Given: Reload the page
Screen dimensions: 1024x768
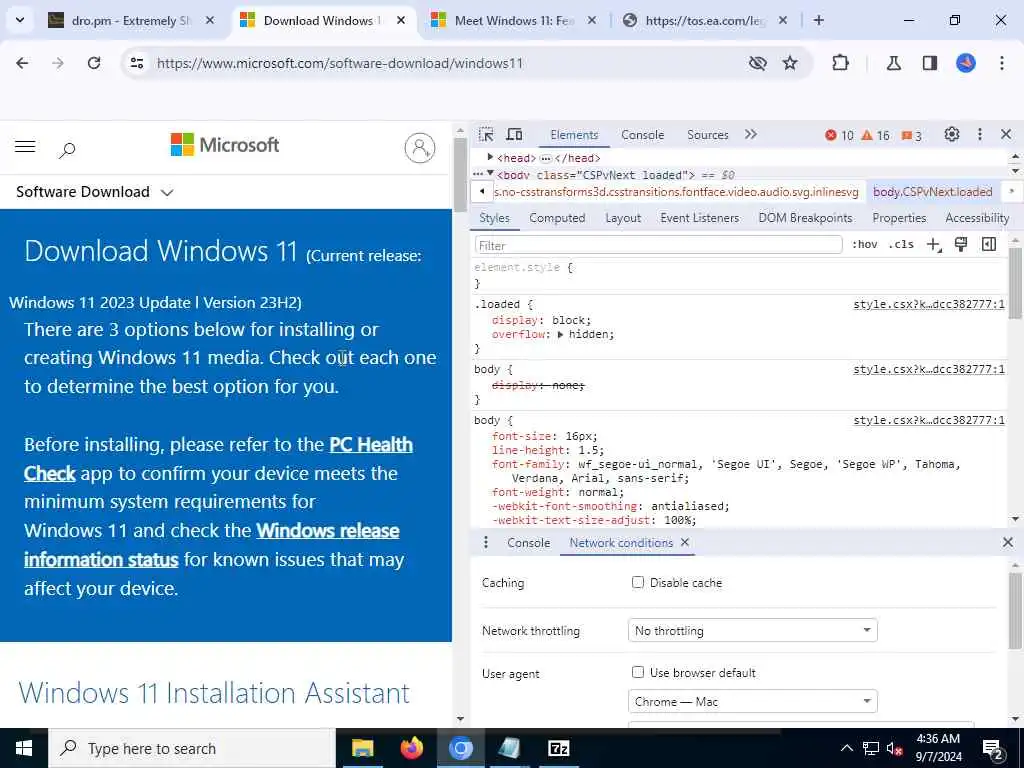Looking at the screenshot, I should click(94, 63).
